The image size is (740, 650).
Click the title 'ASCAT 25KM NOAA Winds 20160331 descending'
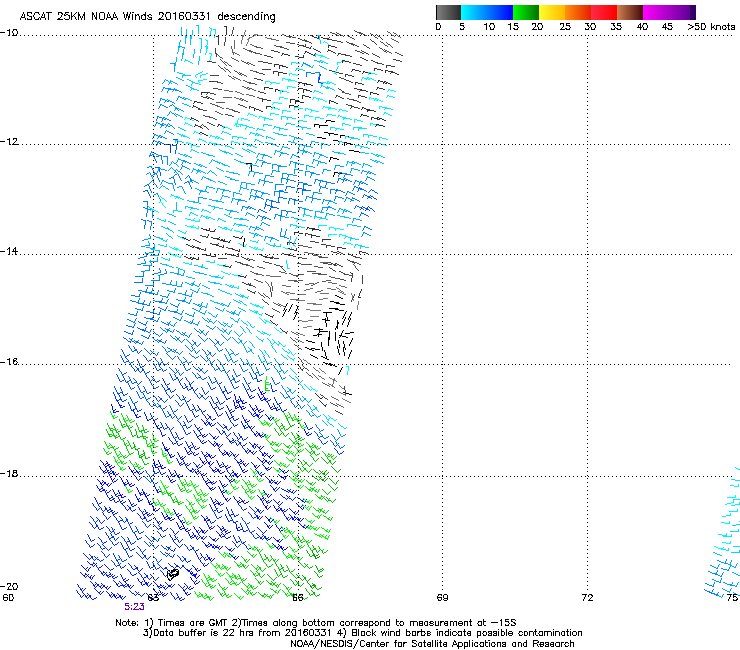tap(147, 17)
